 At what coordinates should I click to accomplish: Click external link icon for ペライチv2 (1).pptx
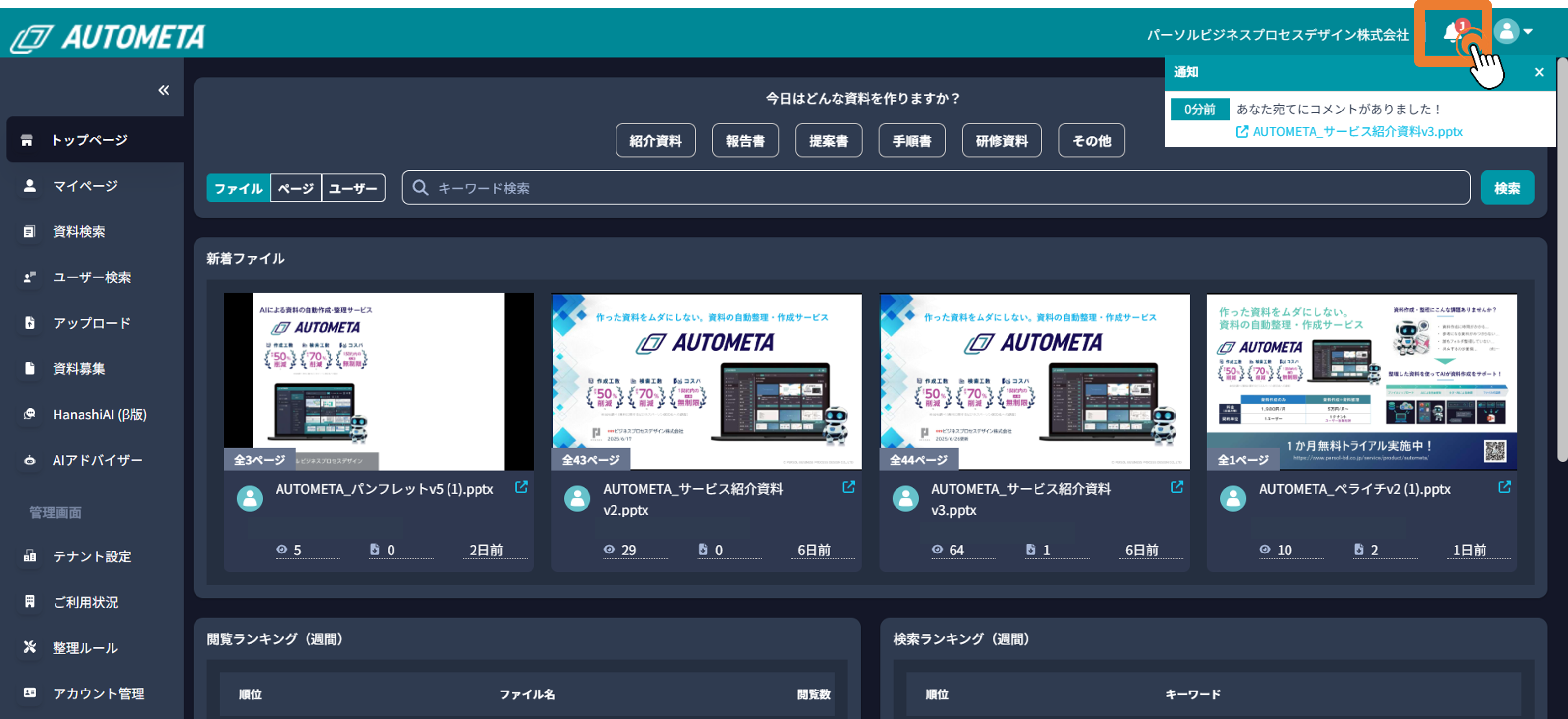click(1504, 487)
